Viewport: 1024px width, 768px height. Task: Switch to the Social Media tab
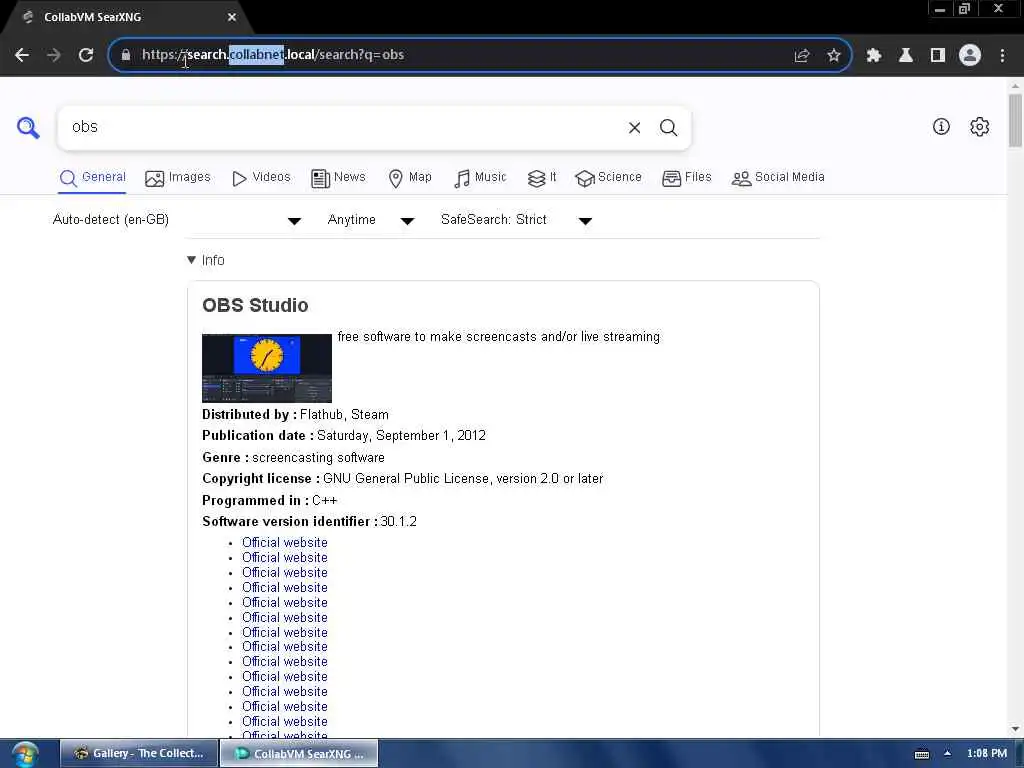point(778,178)
